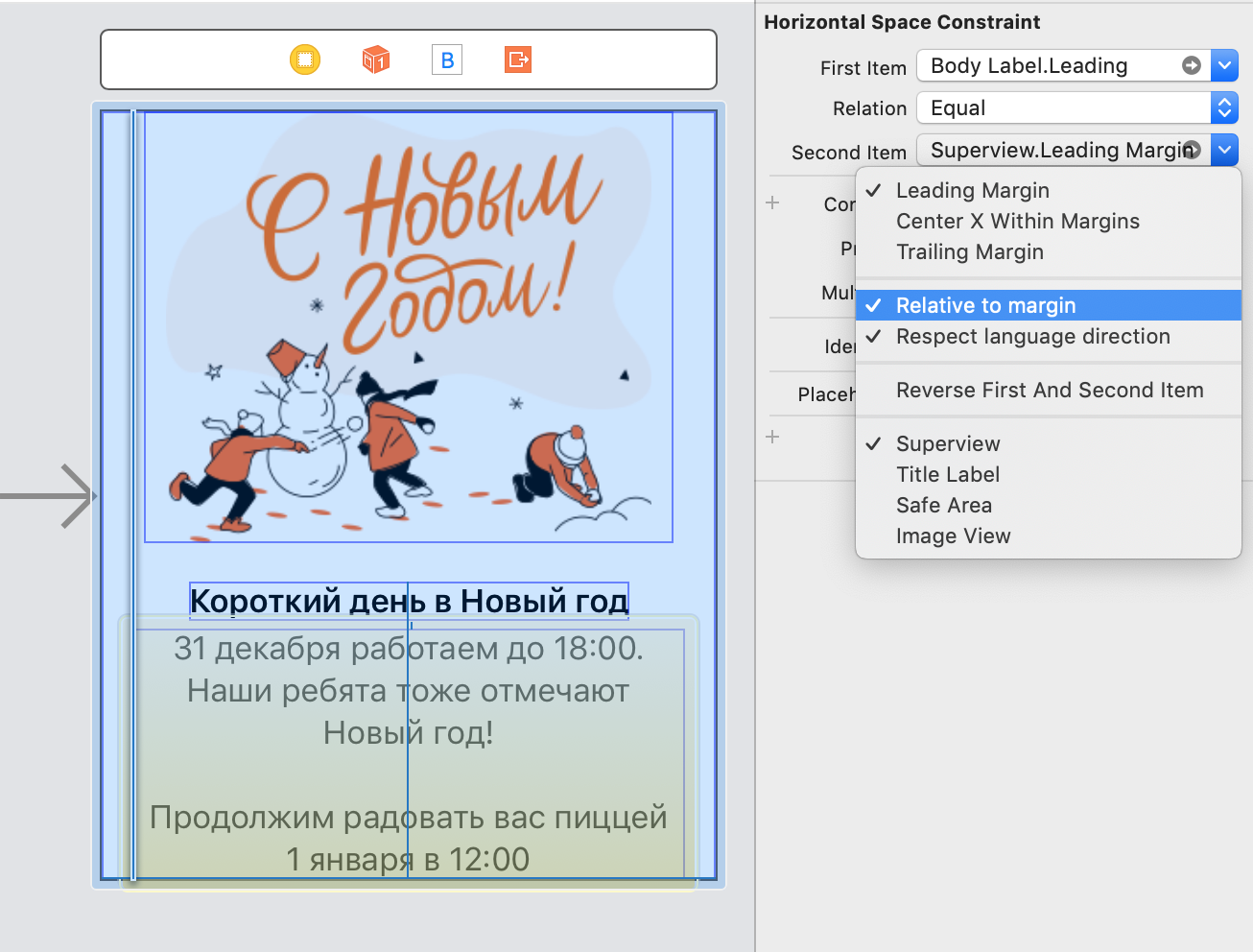Disable Respect language direction
The width and height of the screenshot is (1253, 952).
1033,337
